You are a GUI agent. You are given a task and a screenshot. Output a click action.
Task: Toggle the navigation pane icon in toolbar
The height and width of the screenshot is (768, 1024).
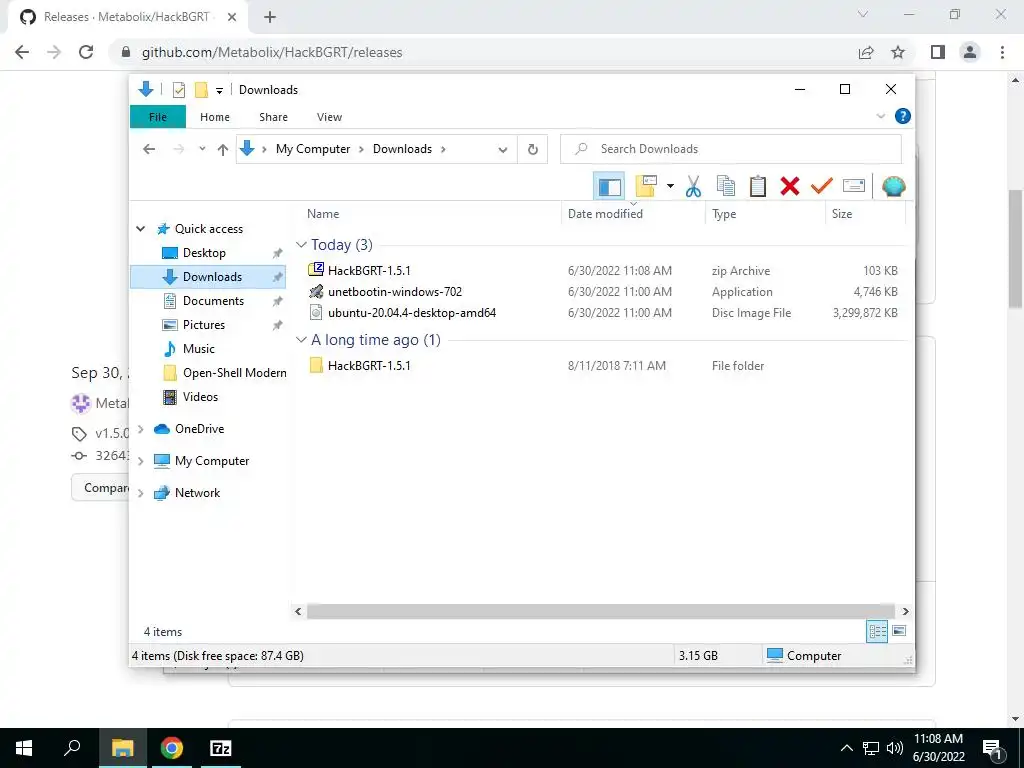click(x=609, y=187)
